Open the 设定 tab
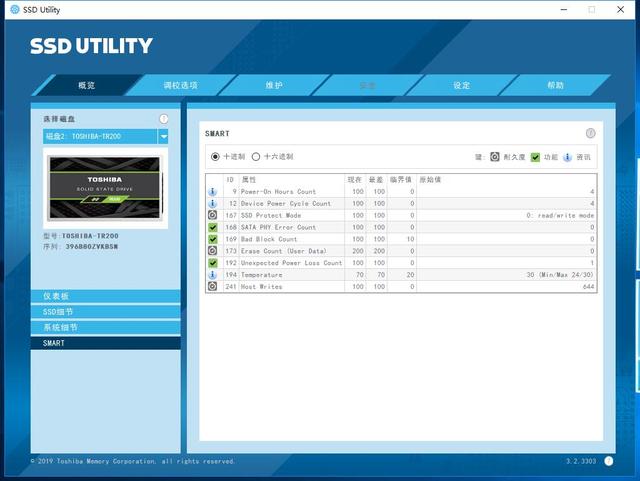 (461, 85)
